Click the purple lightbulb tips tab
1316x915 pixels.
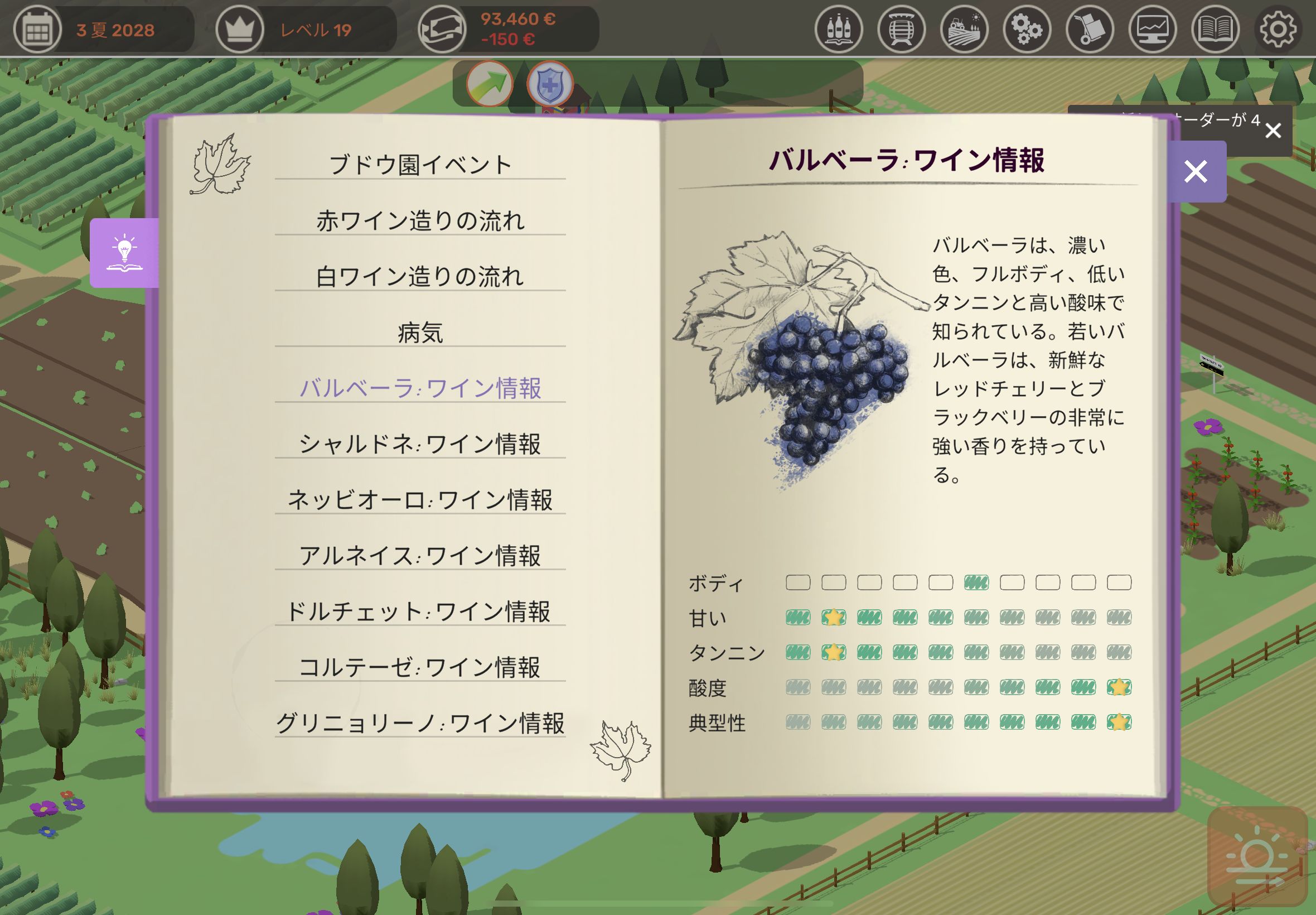pyautogui.click(x=124, y=253)
